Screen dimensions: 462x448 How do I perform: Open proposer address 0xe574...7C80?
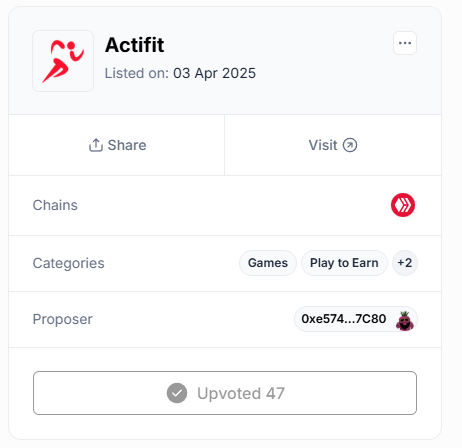[356, 319]
